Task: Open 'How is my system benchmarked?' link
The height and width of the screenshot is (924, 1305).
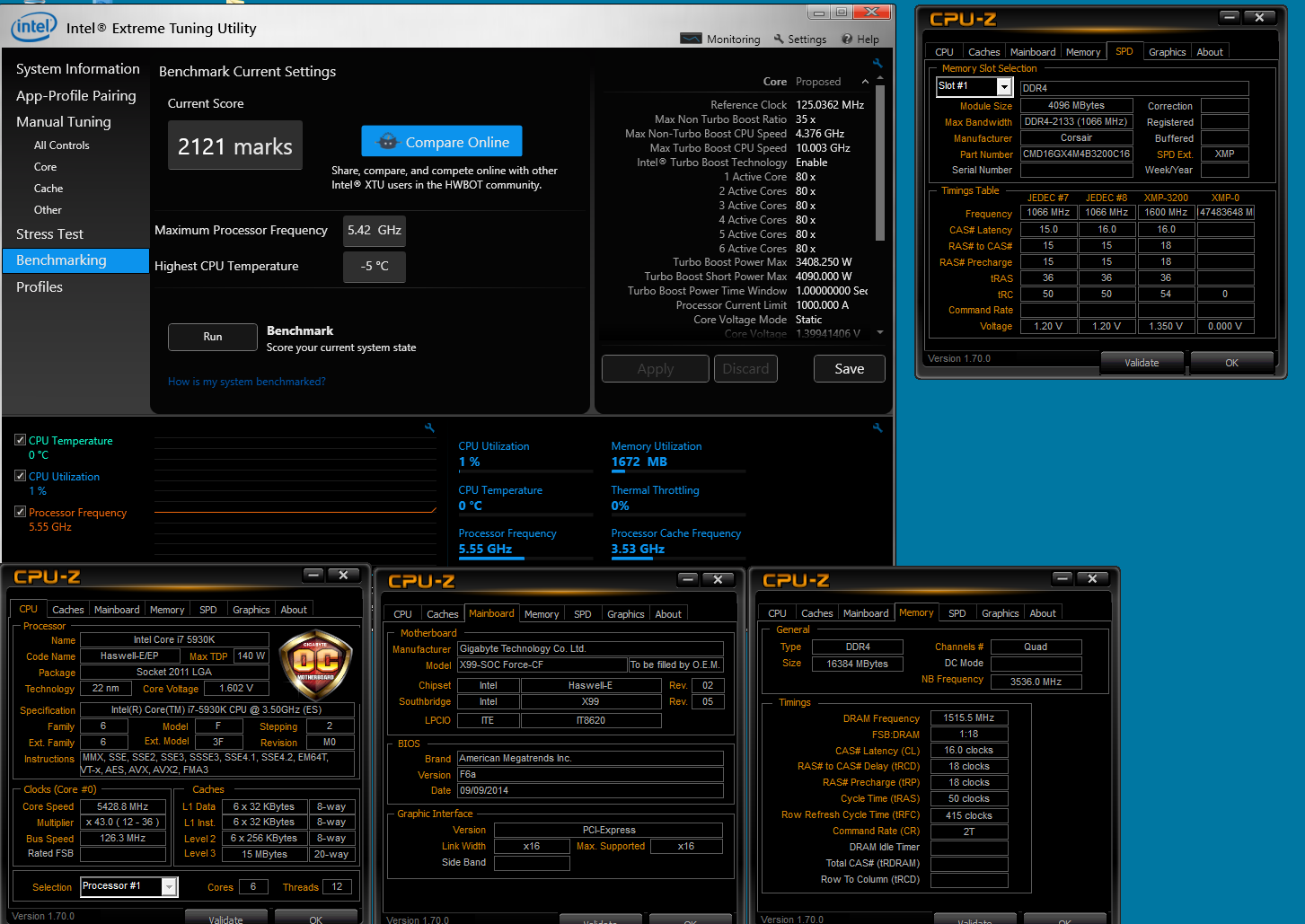Action: coord(247,382)
